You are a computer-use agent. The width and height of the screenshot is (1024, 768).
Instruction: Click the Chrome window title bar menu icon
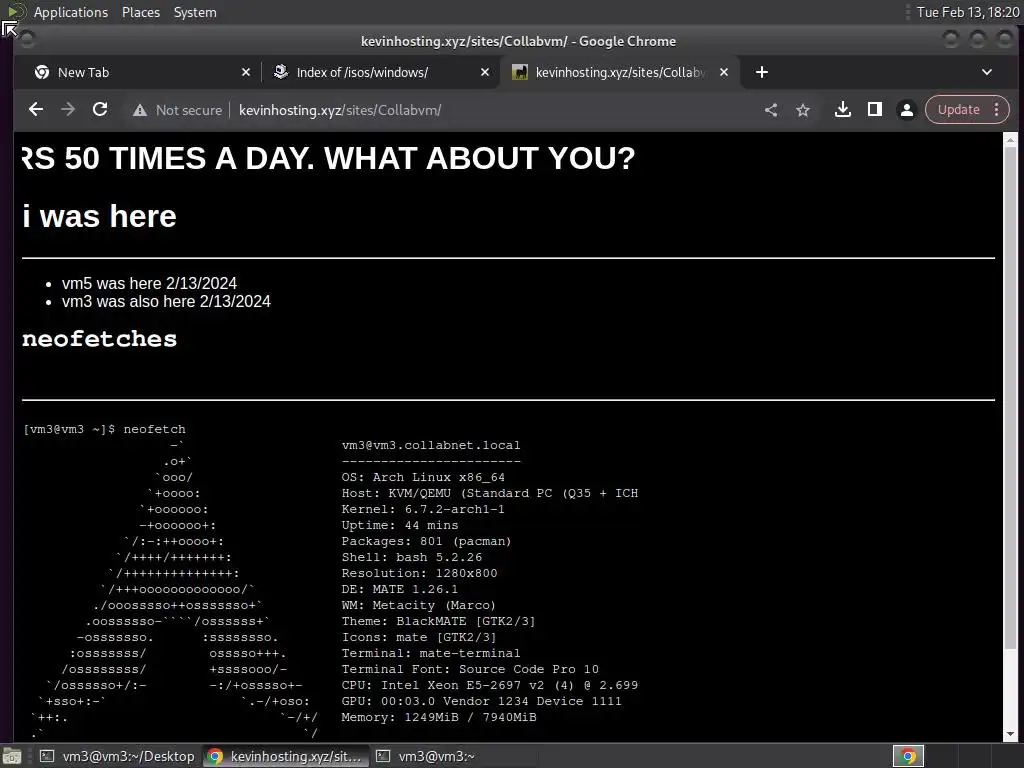coord(27,40)
